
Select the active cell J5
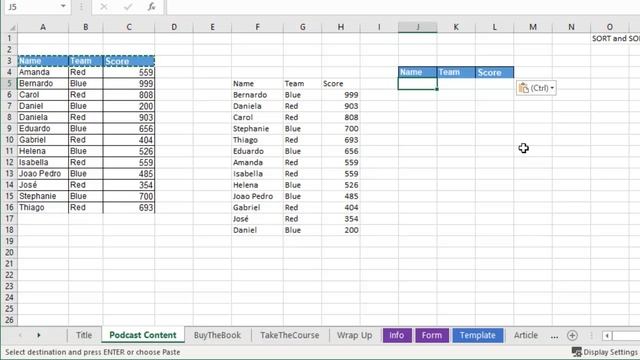418,84
